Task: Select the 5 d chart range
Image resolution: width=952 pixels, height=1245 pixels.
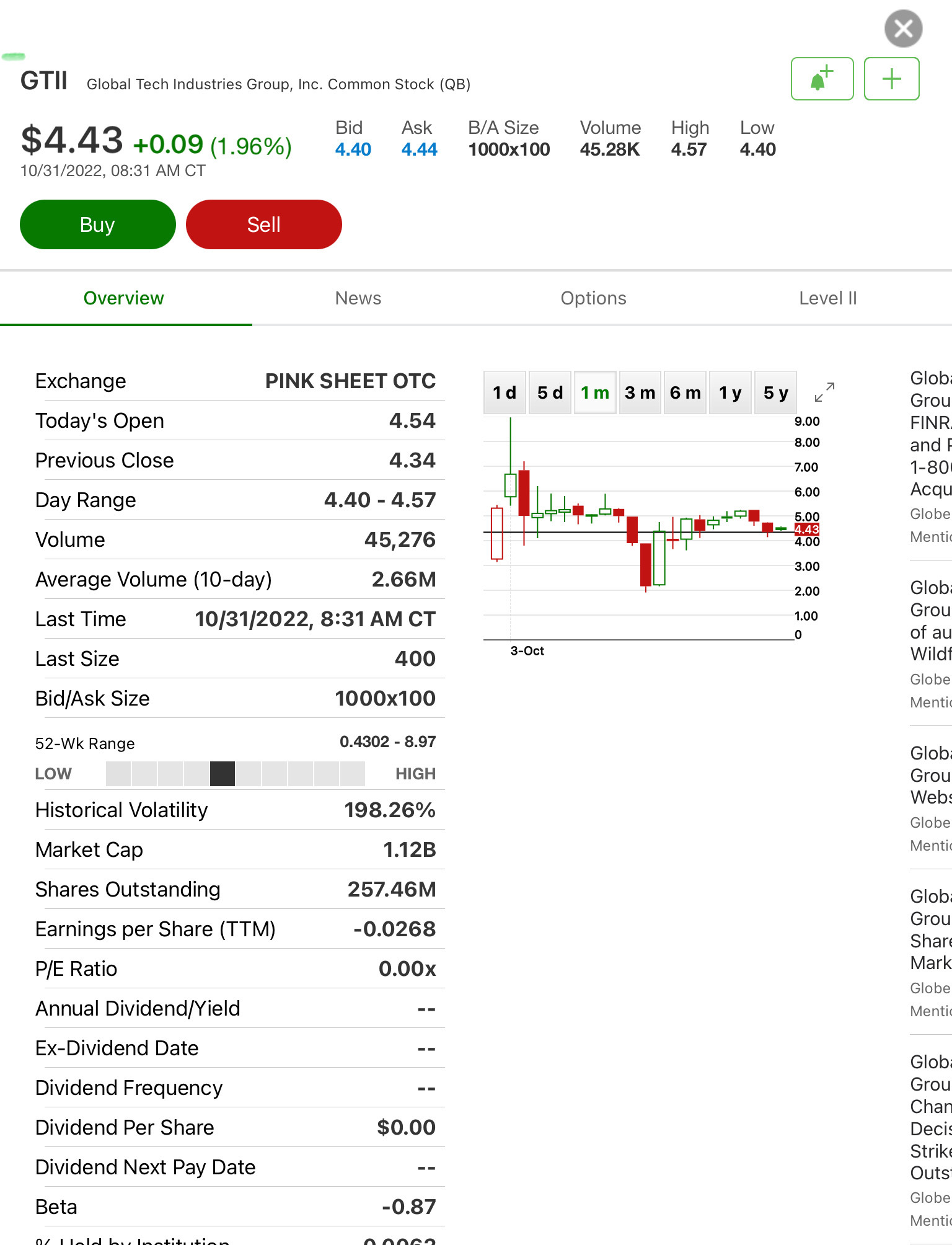Action: click(x=550, y=392)
